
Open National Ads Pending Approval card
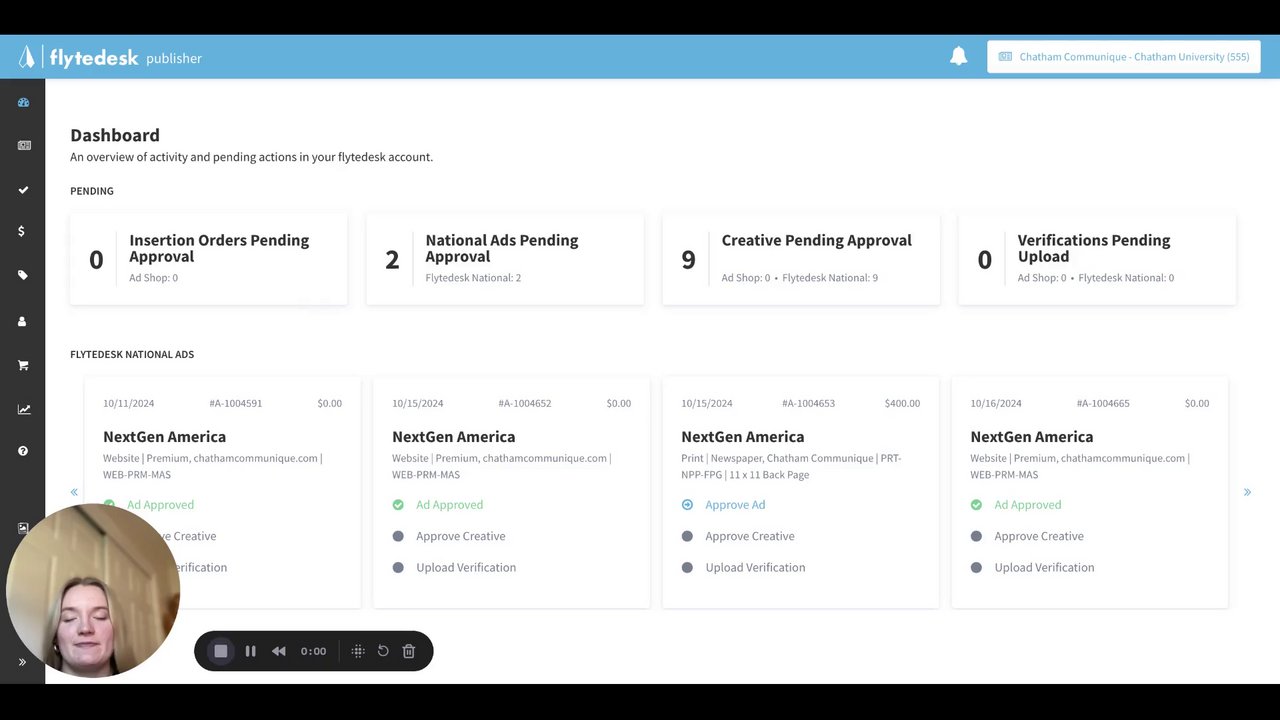point(505,259)
